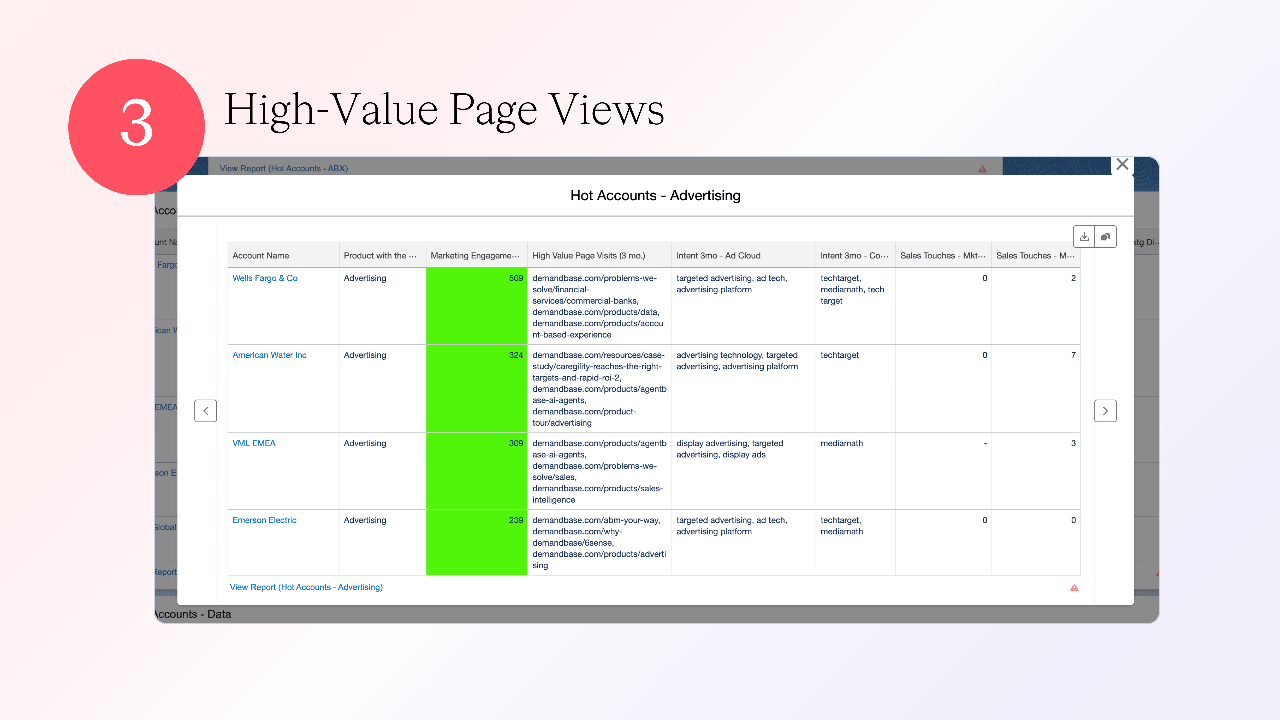Image resolution: width=1280 pixels, height=720 pixels.
Task: Click View Report (Hot Accounts - ABX) link
Action: (x=284, y=168)
